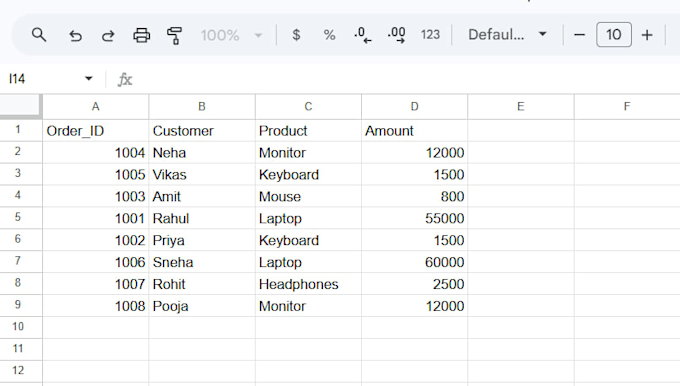Click the Amount header cell
This screenshot has height=386, width=680.
415,131
